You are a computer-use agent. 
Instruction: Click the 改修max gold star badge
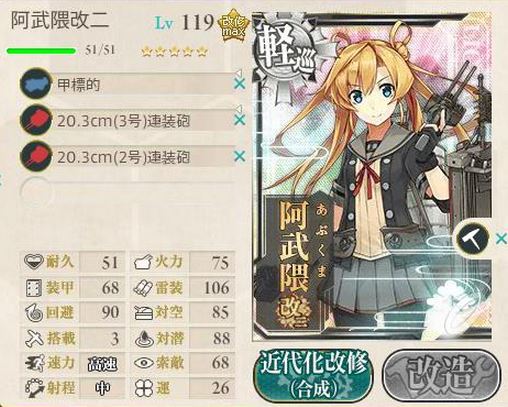pyautogui.click(x=234, y=27)
